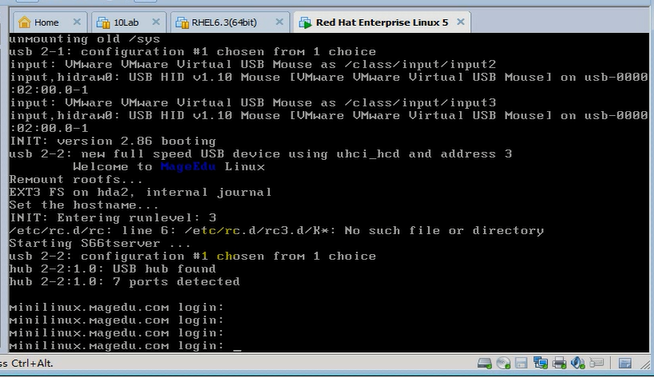
Task: Click the CD/DVD drive status icon
Action: coord(503,363)
